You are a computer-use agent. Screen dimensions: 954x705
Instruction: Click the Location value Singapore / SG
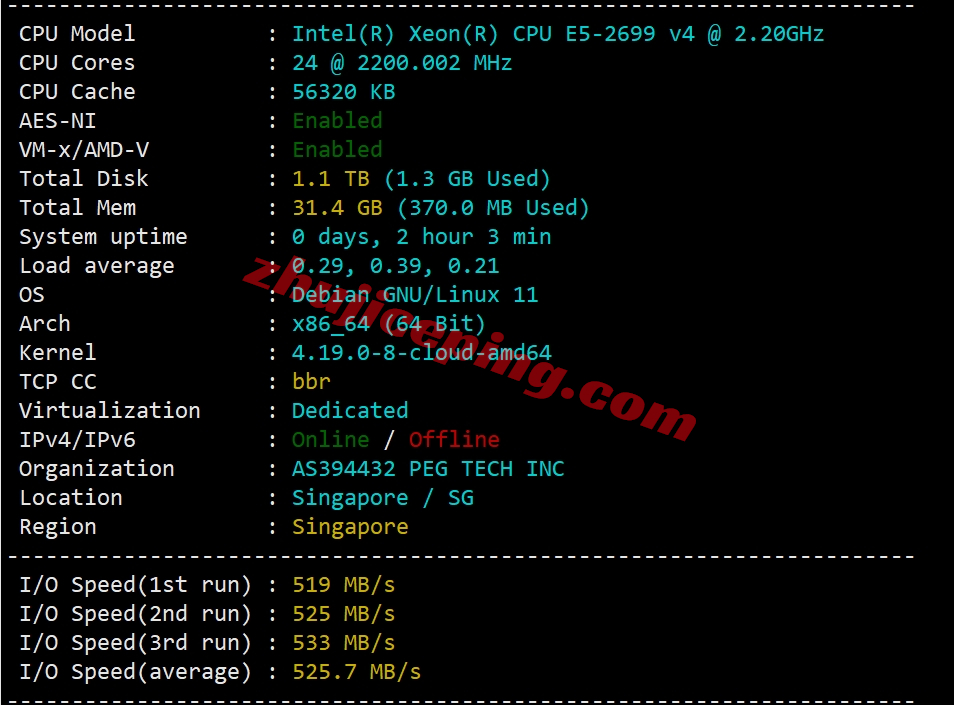click(x=383, y=498)
